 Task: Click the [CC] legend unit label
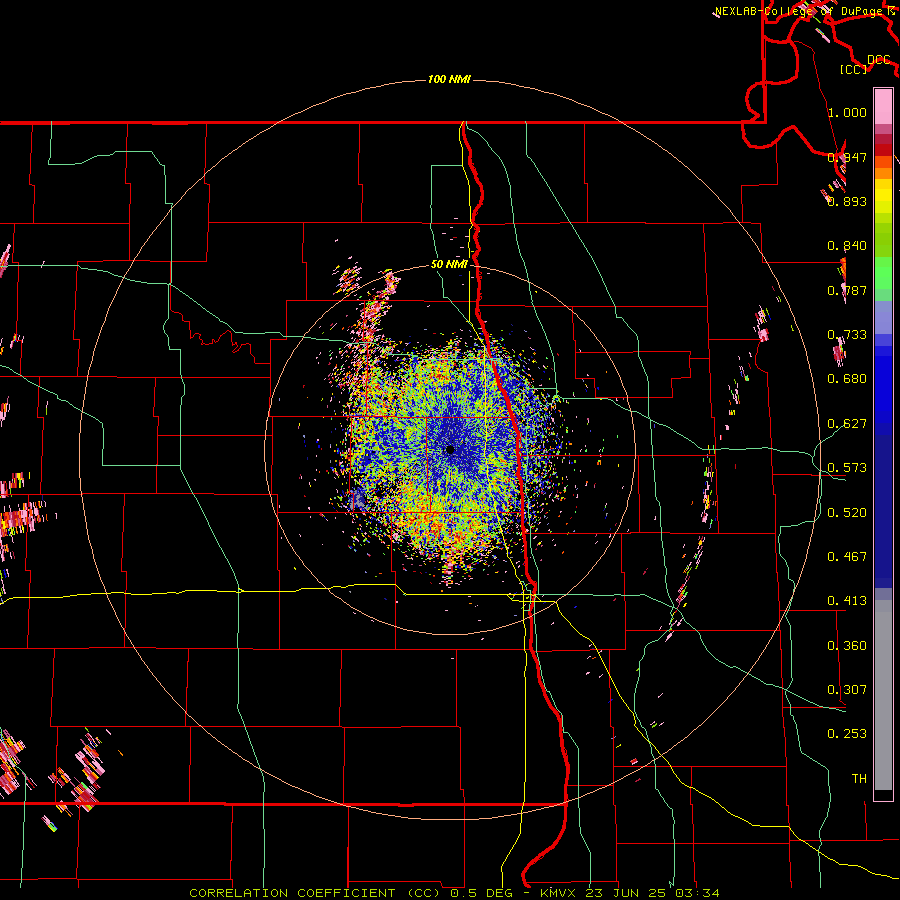pyautogui.click(x=854, y=70)
